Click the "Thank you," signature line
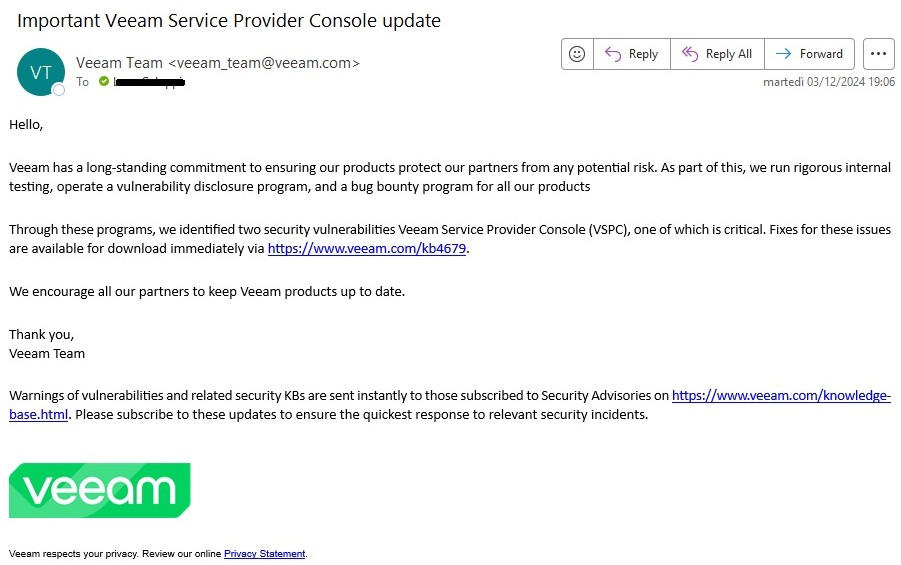 coord(41,334)
